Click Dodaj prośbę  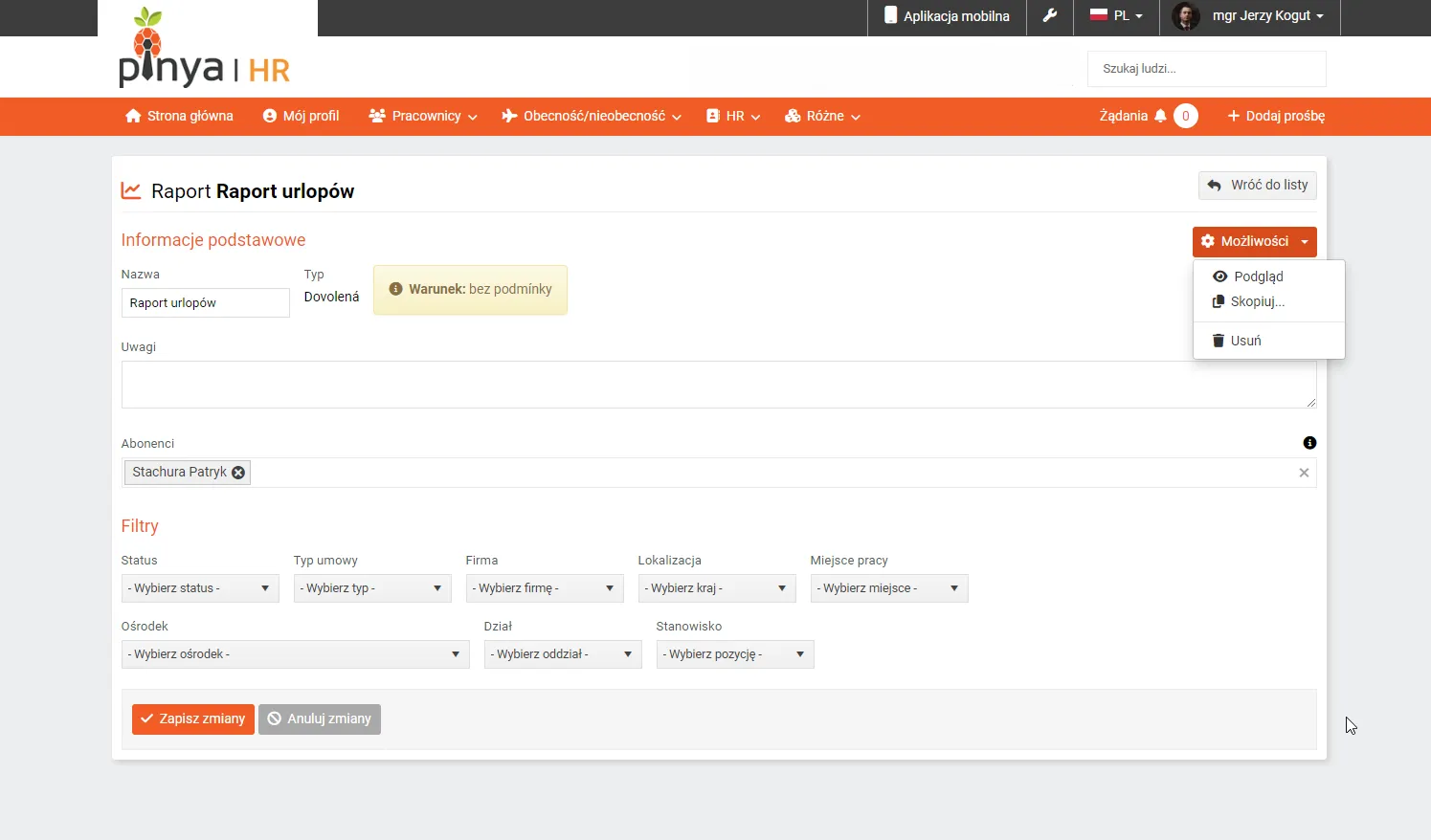point(1276,116)
